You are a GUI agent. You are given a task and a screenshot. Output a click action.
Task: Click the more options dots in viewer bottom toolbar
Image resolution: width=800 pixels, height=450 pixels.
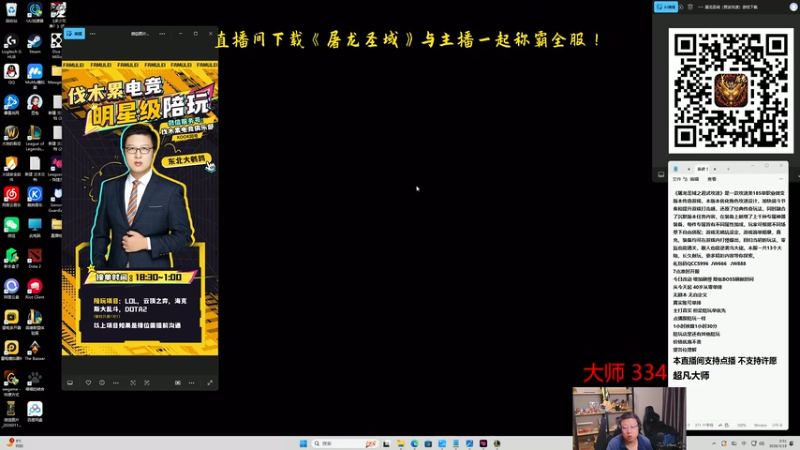[191, 383]
